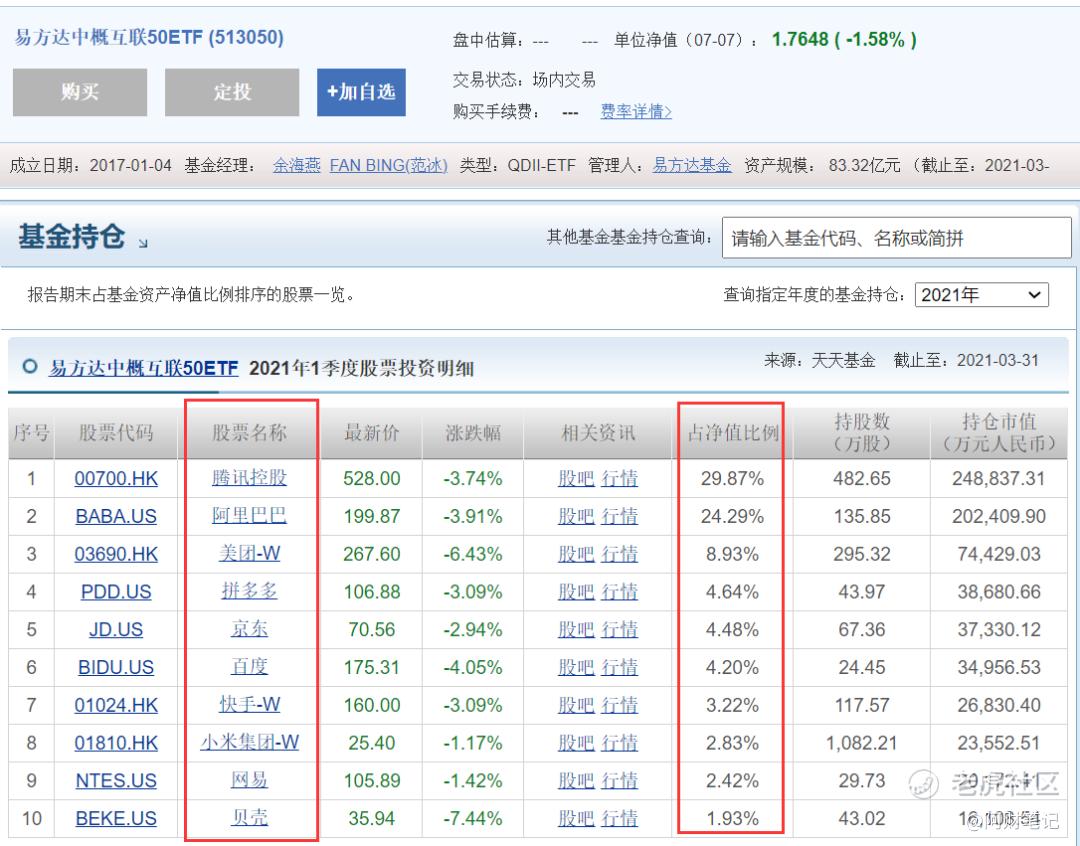This screenshot has height=846, width=1080.
Task: Click the 最新价 column header
Action: 372,433
